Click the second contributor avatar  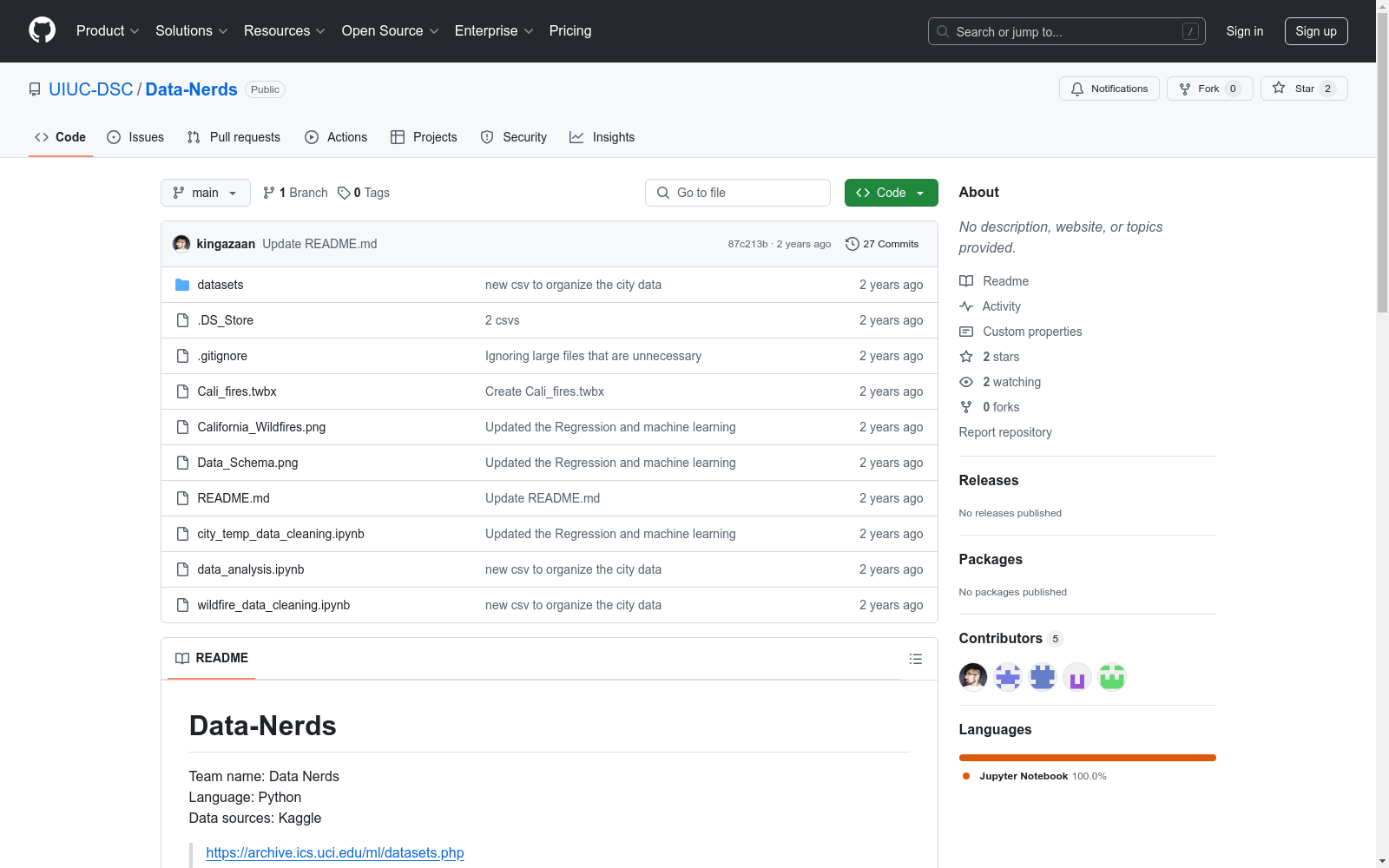pos(1008,677)
